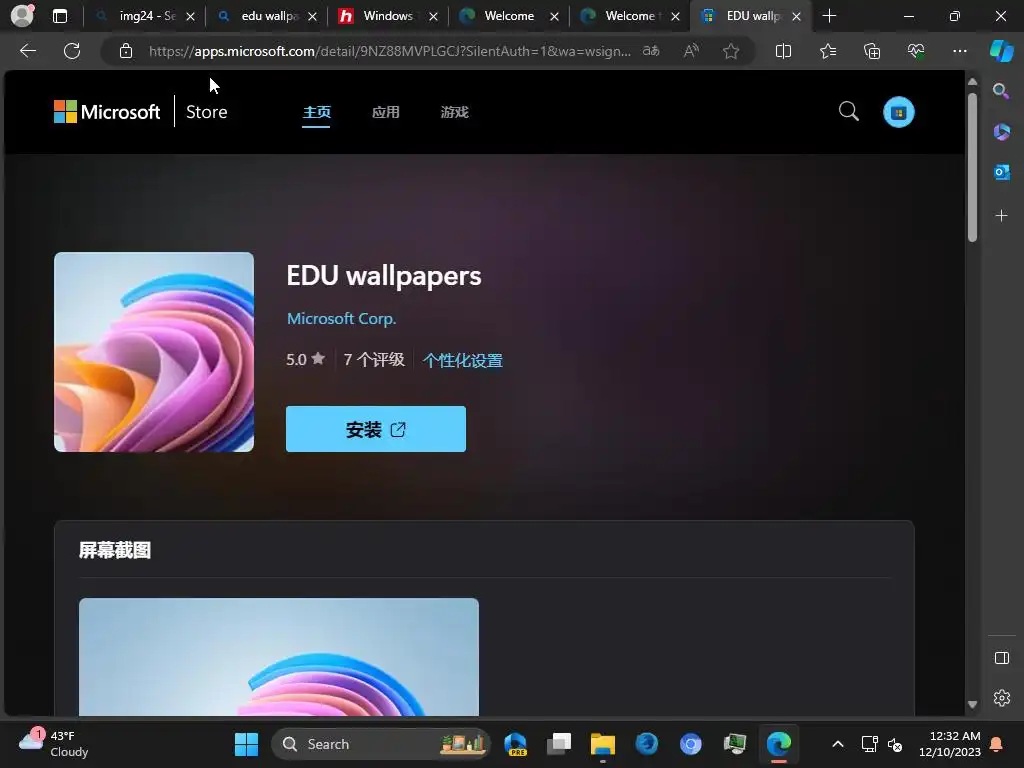Show translate options in address bar

(651, 51)
